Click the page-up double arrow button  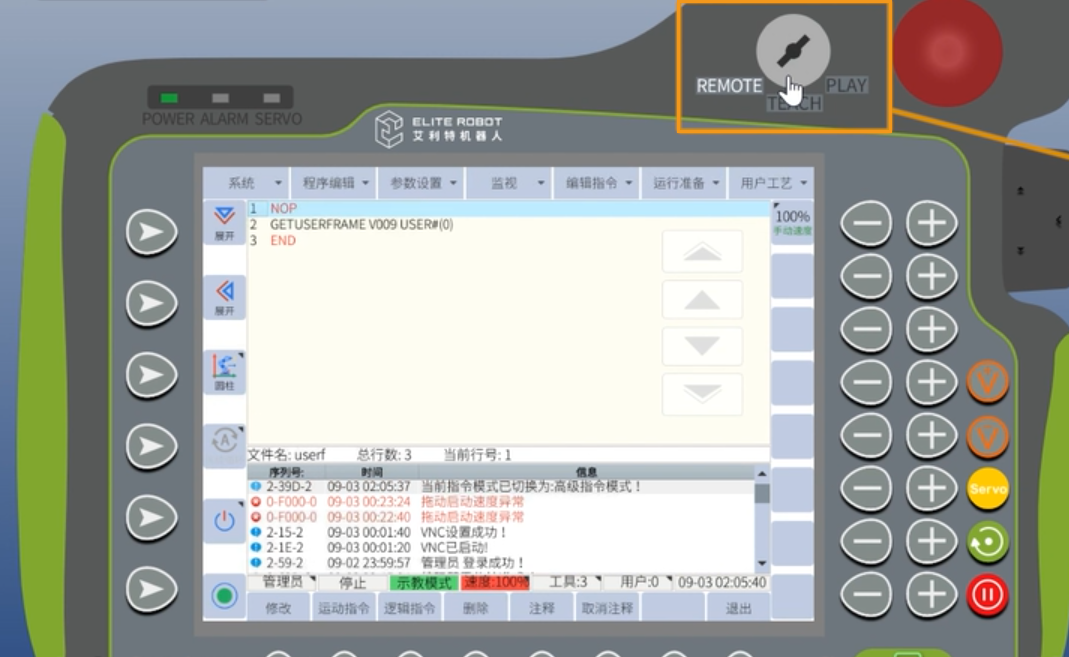pos(702,252)
